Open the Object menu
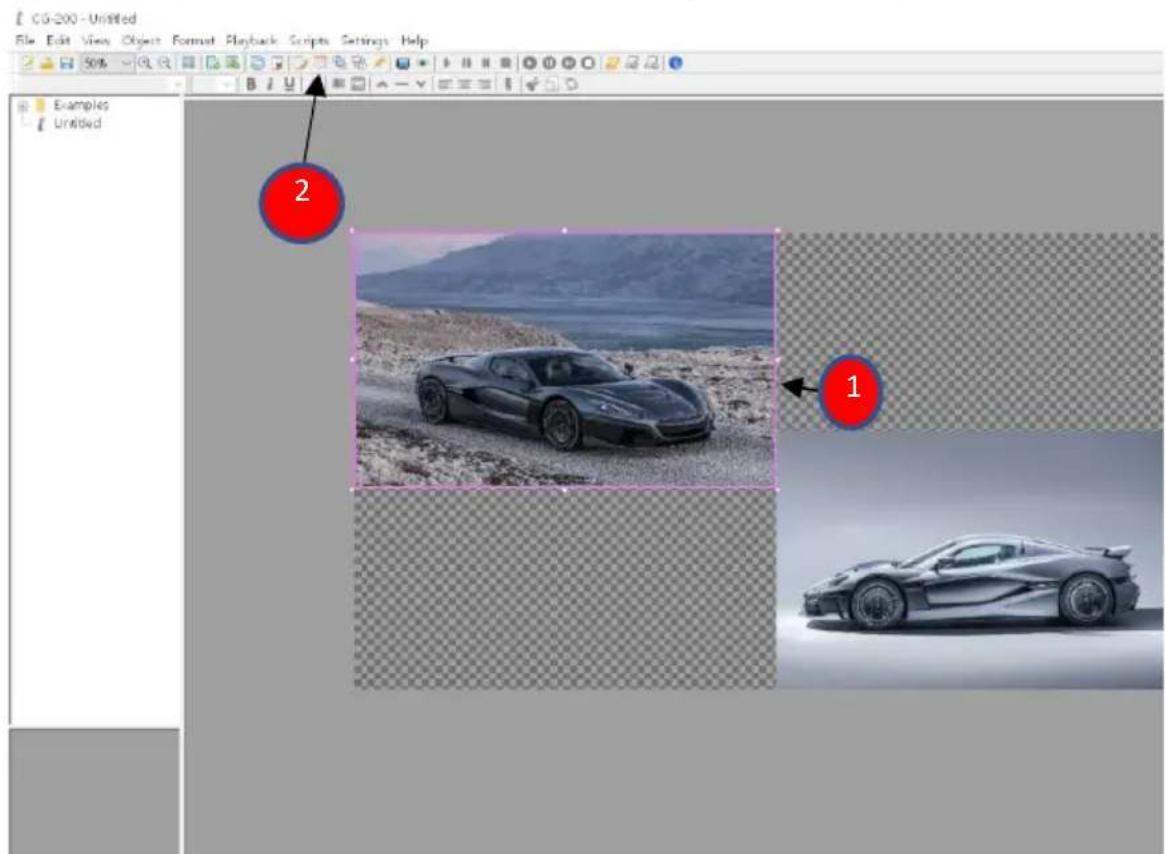Screen dimensions: 1165x854 pyautogui.click(x=141, y=40)
